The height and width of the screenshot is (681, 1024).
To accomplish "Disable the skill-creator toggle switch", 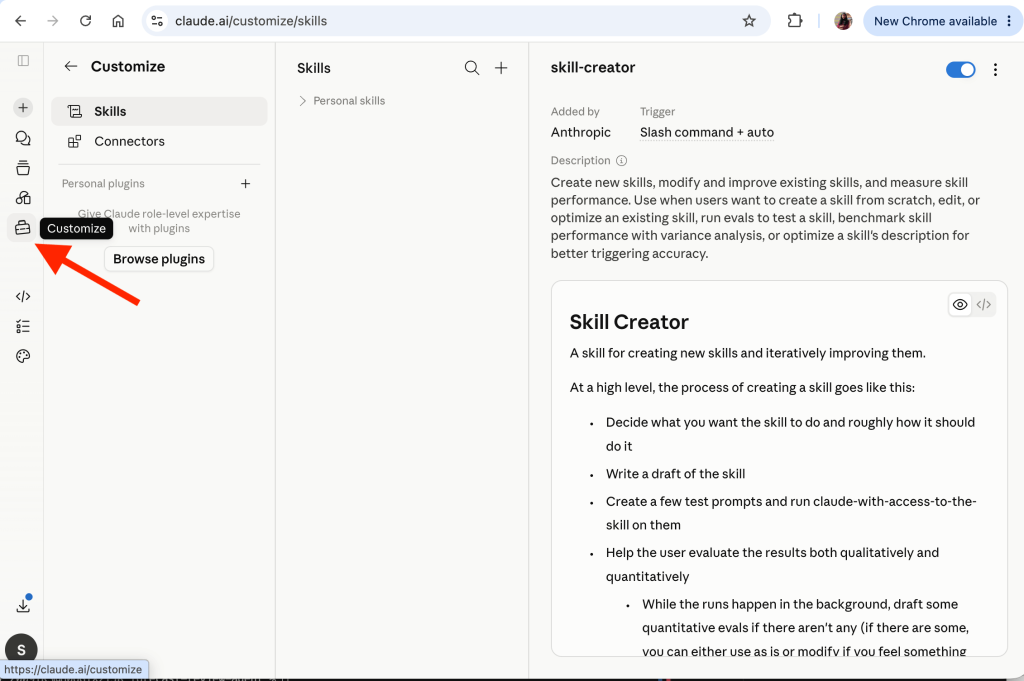I will click(960, 70).
